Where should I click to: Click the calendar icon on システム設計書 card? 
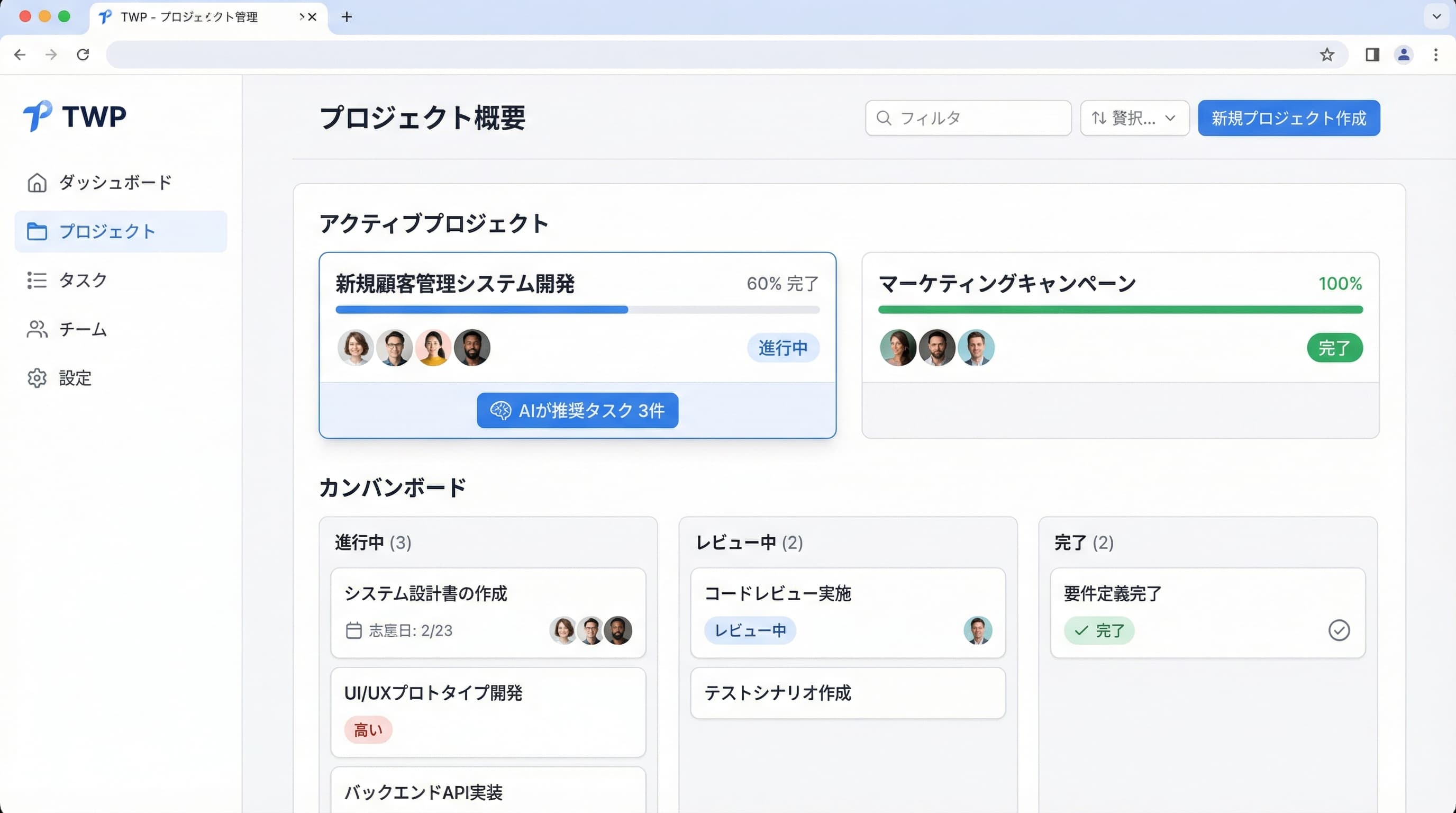[x=354, y=630]
